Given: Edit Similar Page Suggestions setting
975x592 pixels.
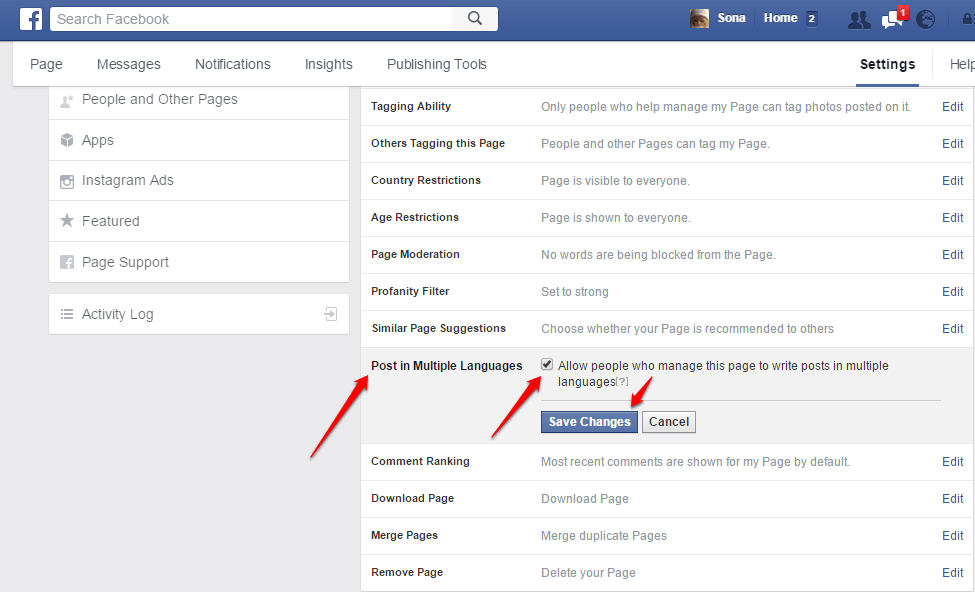Looking at the screenshot, I should coord(953,328).
